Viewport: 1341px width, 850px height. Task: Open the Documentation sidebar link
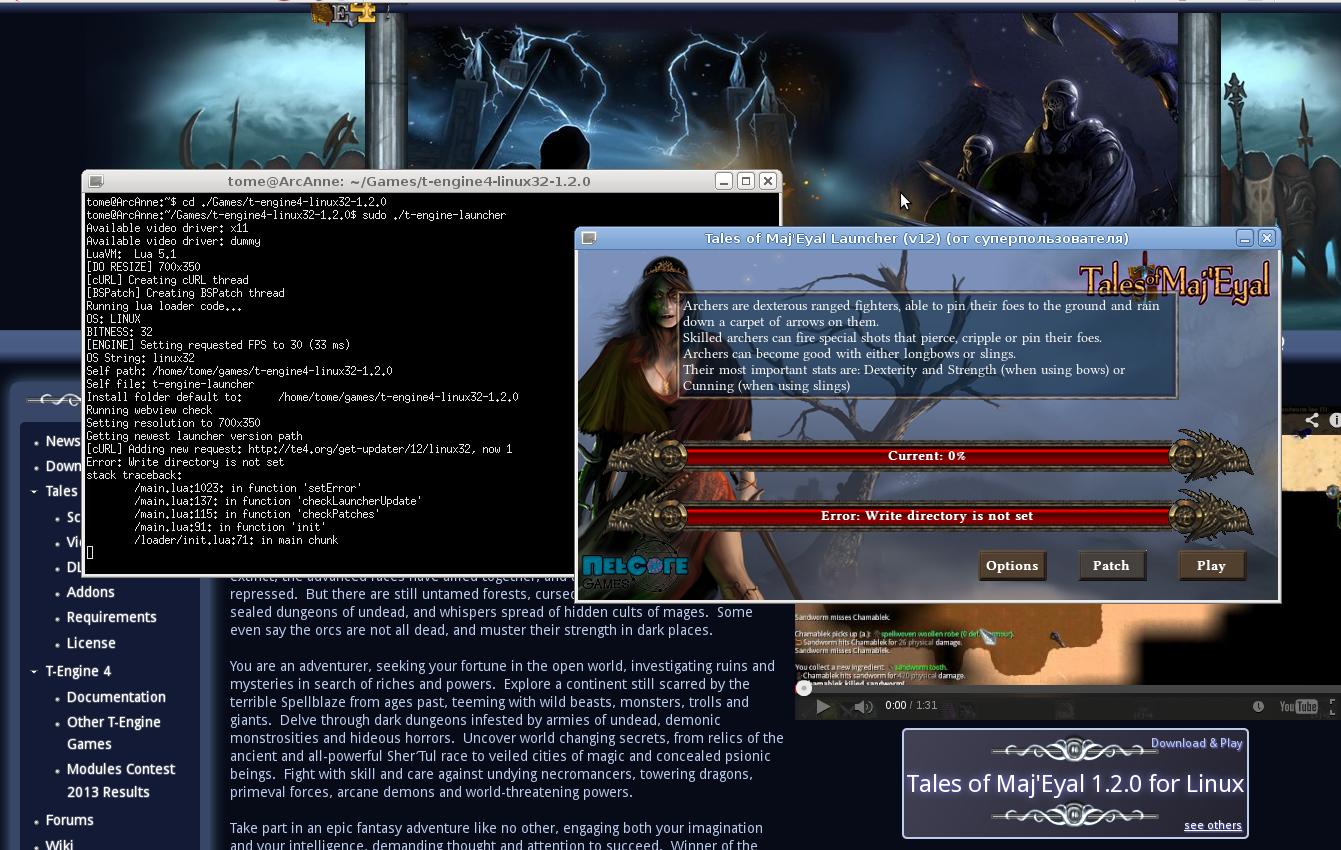[116, 697]
